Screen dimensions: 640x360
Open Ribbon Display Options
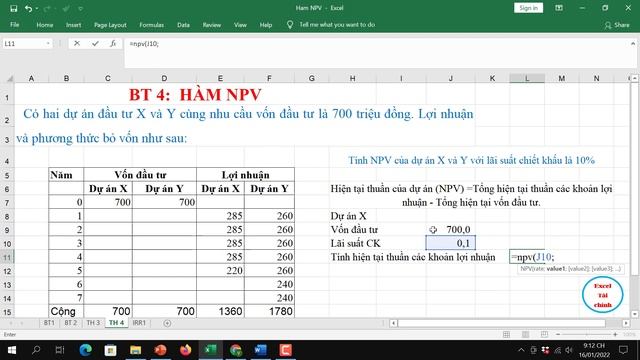tap(559, 8)
